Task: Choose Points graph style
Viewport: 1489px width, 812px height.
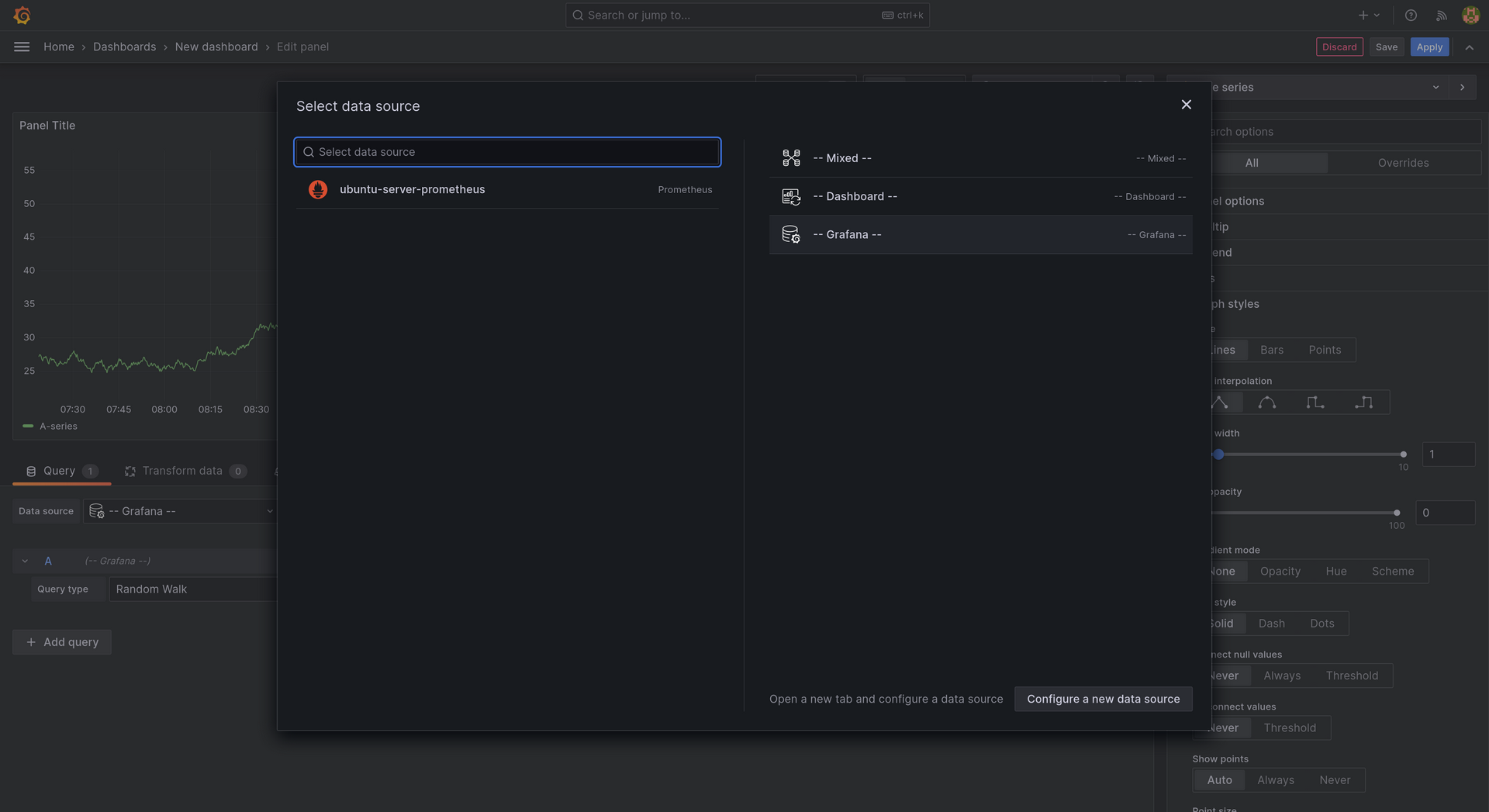Action: (1325, 350)
